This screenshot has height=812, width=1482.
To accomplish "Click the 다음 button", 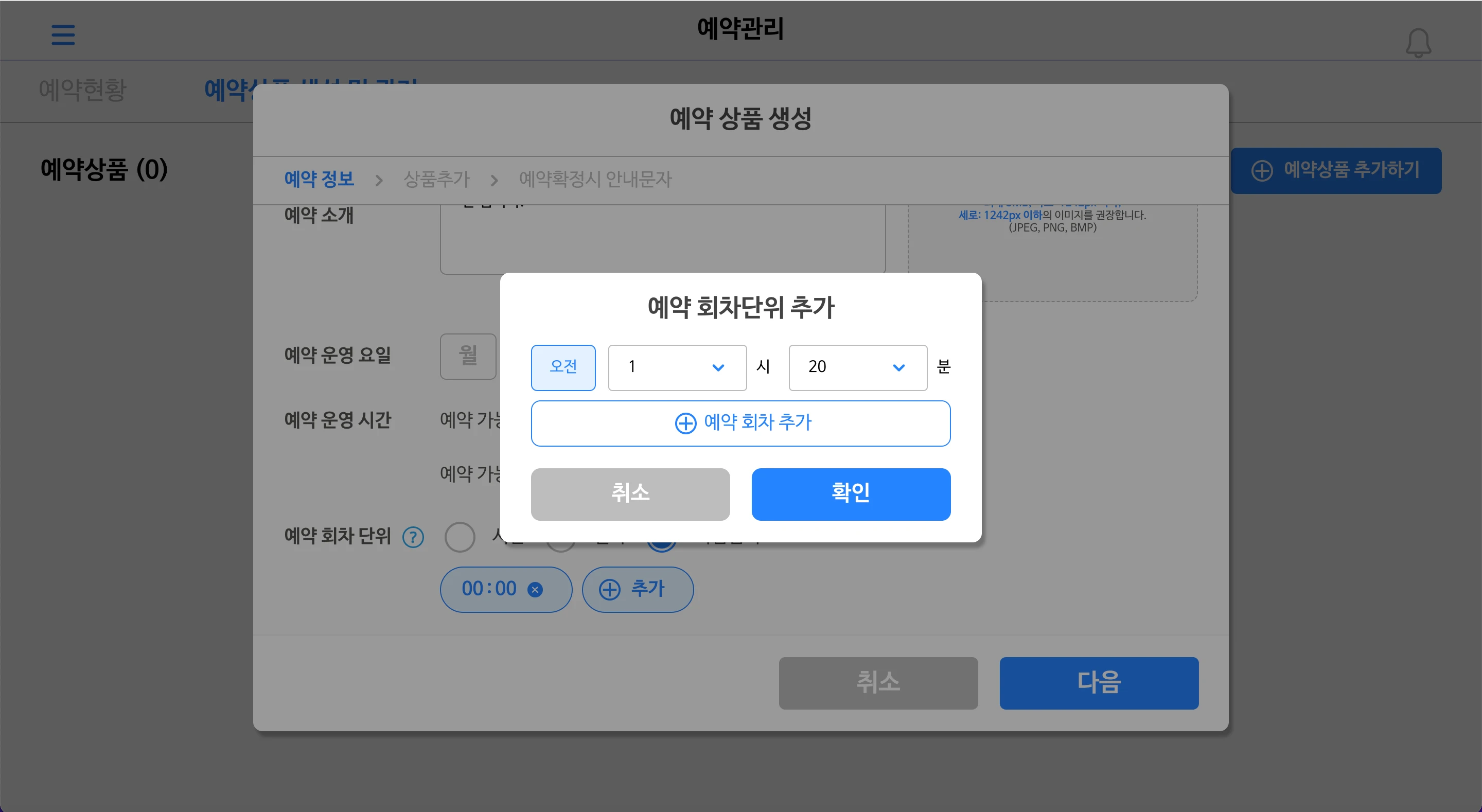I will click(x=1098, y=682).
